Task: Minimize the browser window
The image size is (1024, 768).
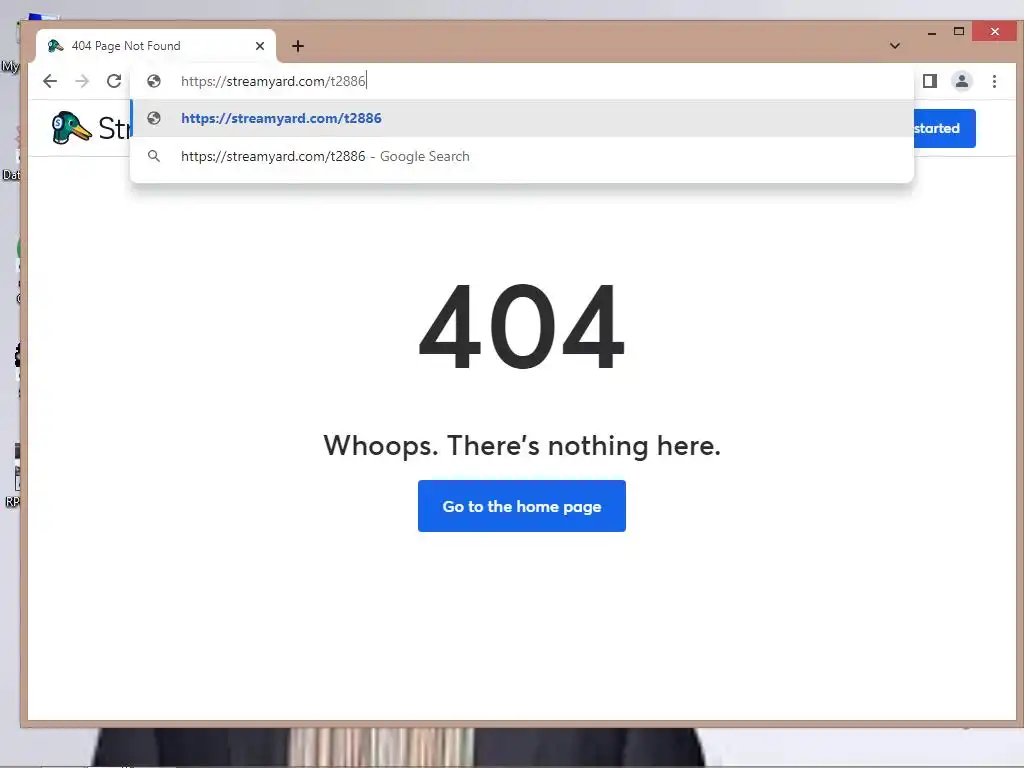Action: [932, 31]
